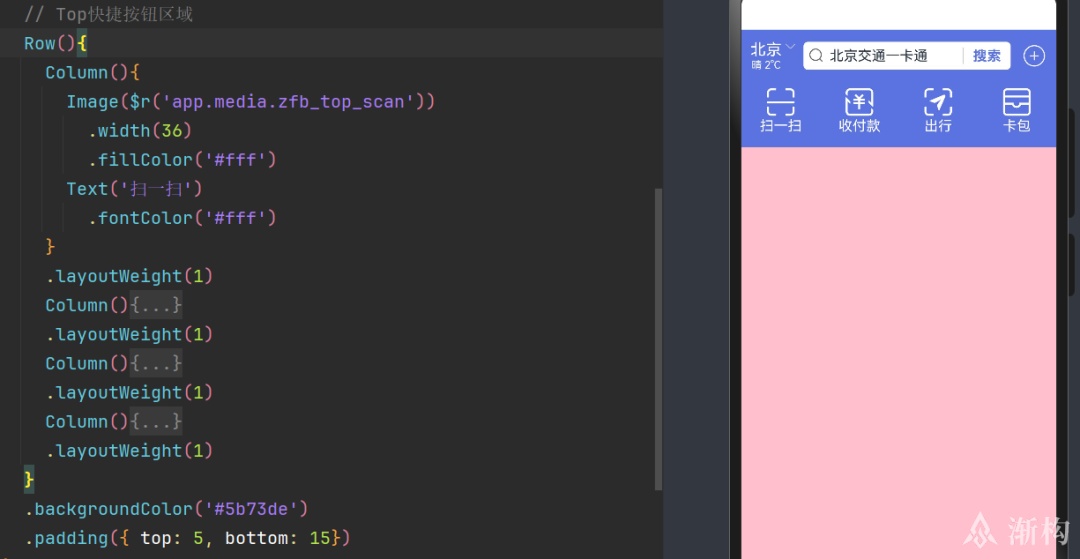Expand the third folded Column() block

(156, 421)
